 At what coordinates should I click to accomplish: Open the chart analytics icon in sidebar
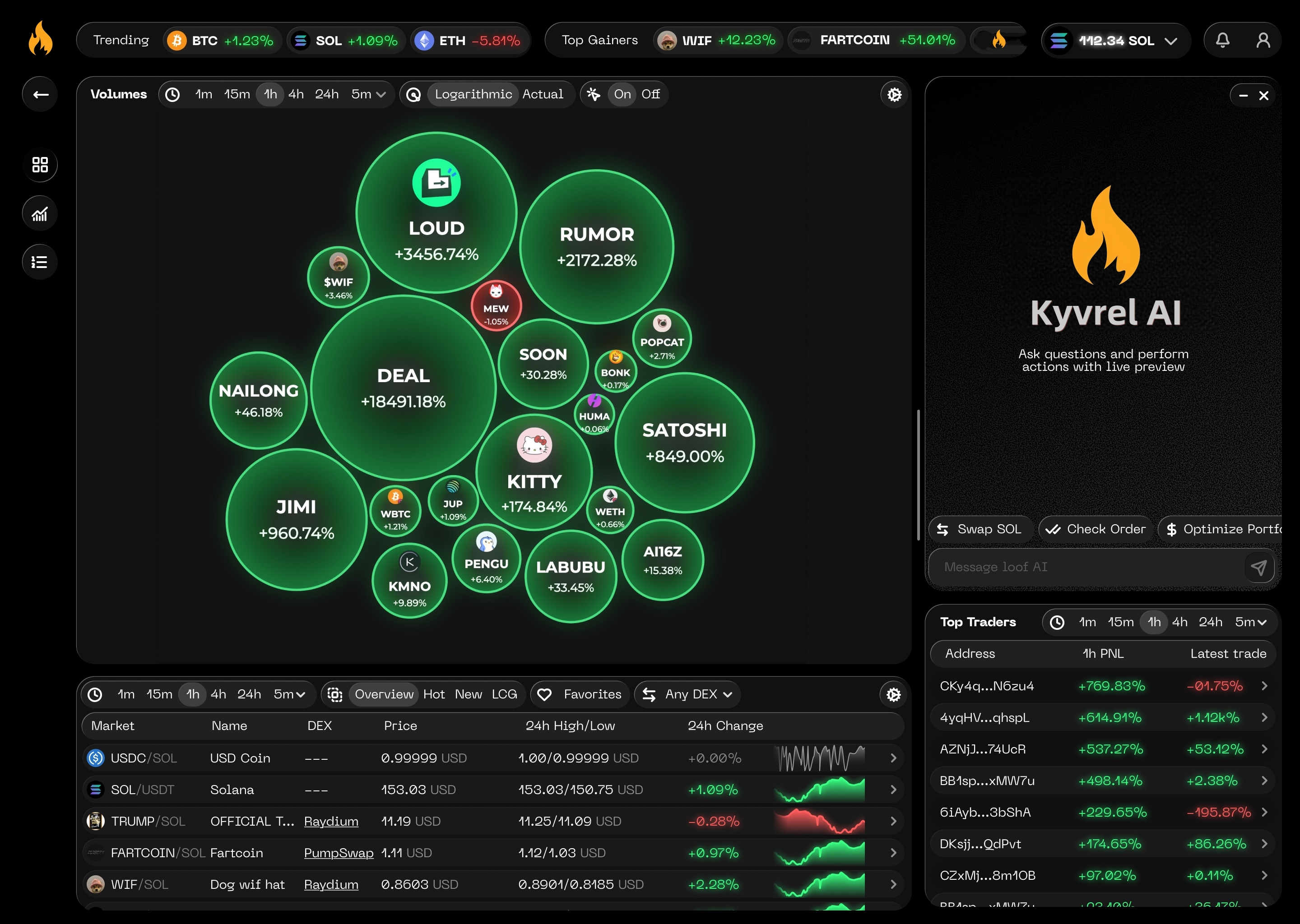point(40,213)
